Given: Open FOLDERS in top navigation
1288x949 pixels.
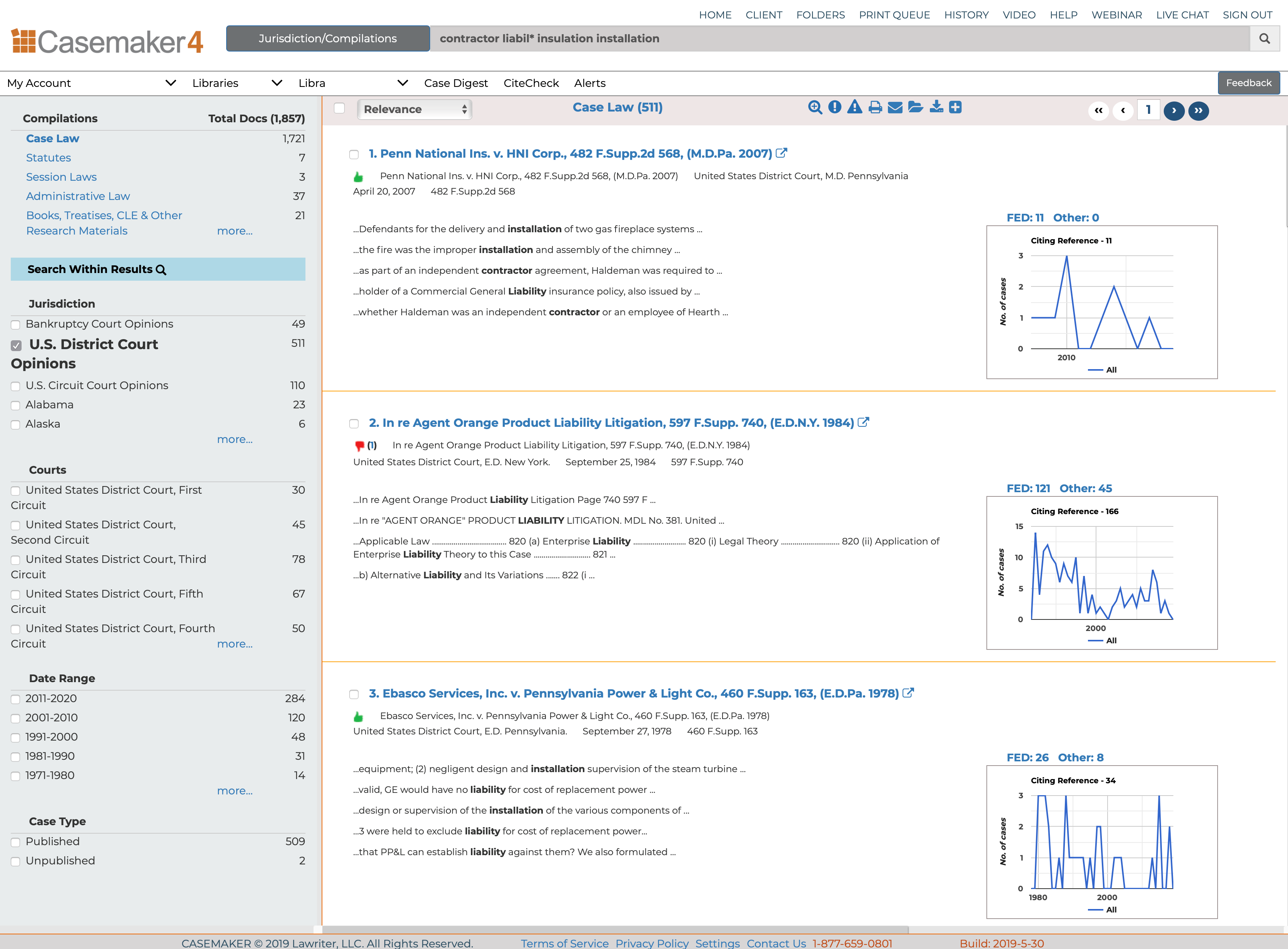Looking at the screenshot, I should coord(820,15).
